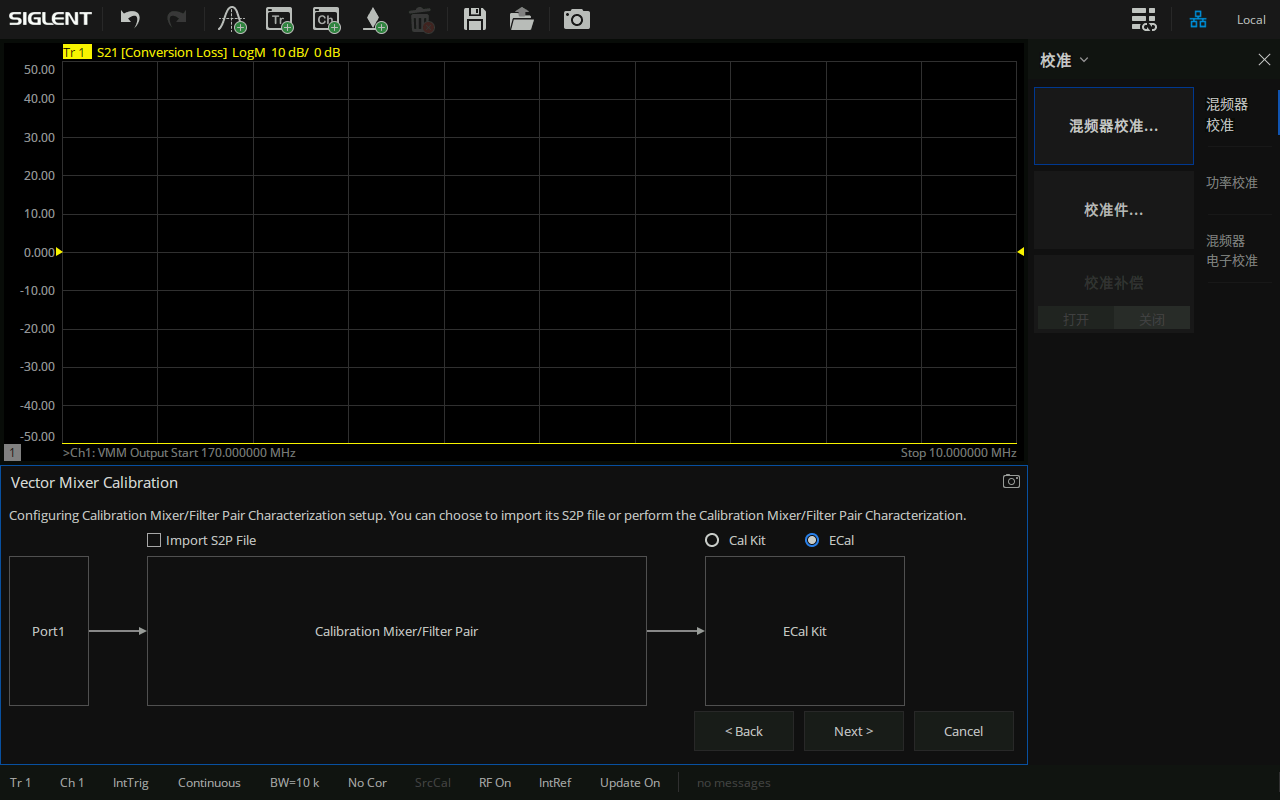Click the Next > button
The image size is (1280, 800).
point(853,731)
